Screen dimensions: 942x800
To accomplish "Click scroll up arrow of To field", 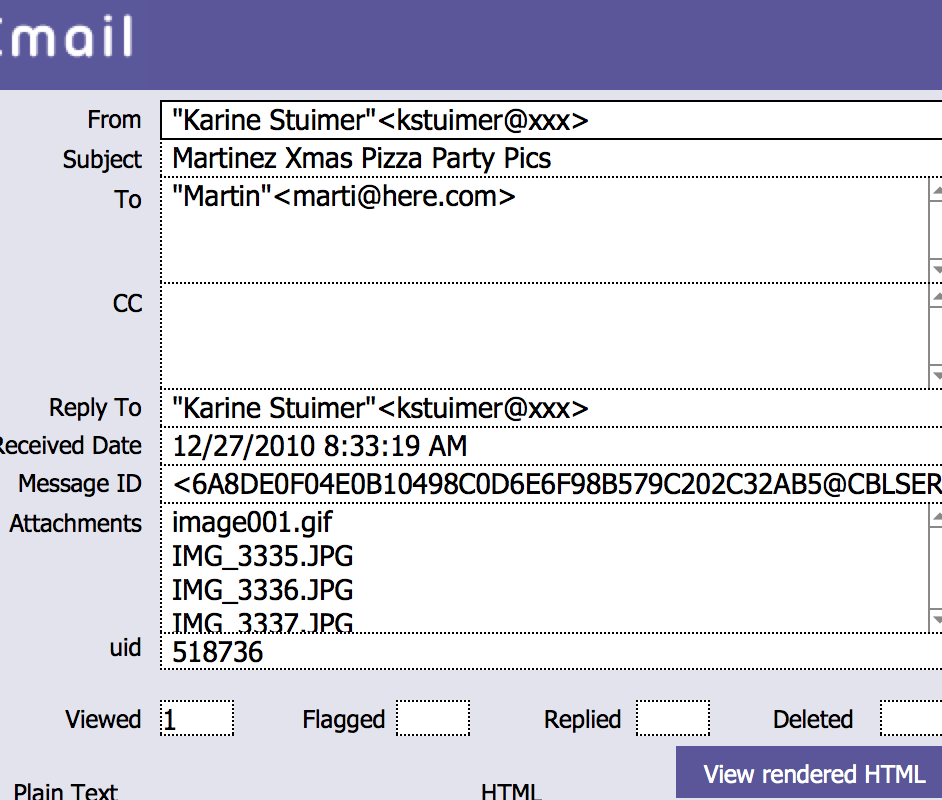I will [936, 192].
